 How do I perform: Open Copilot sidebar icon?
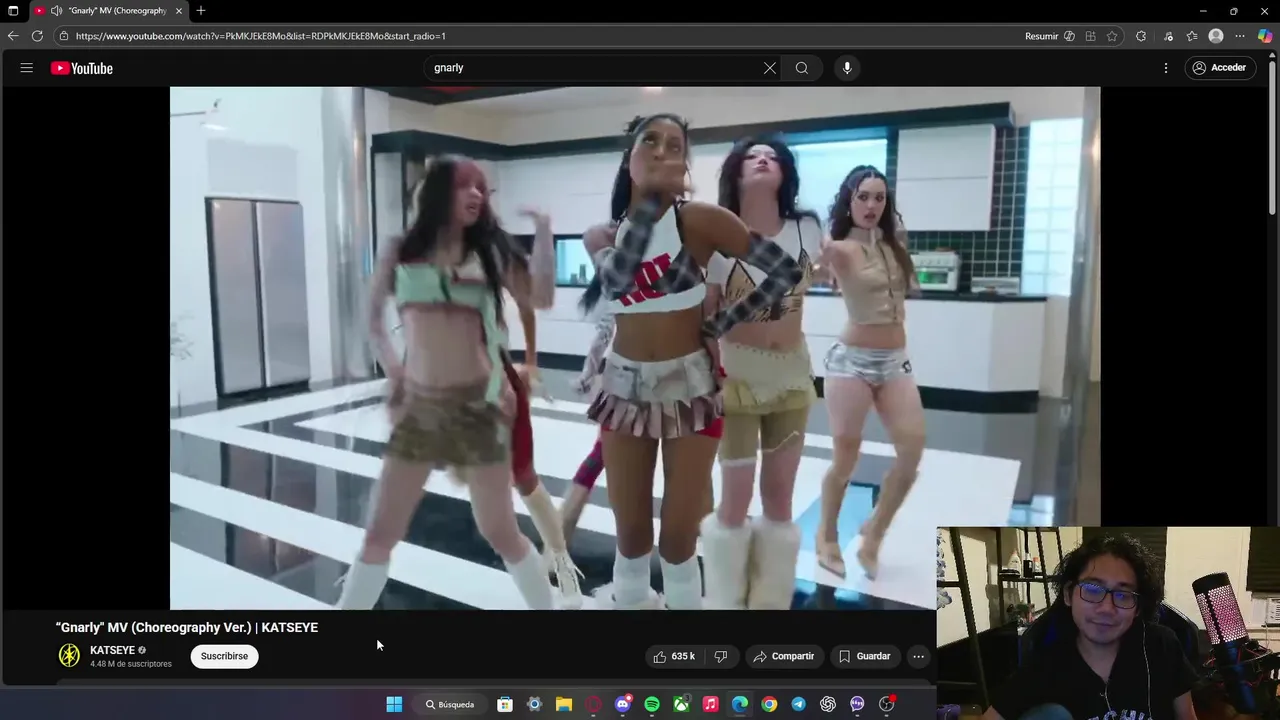1265,36
